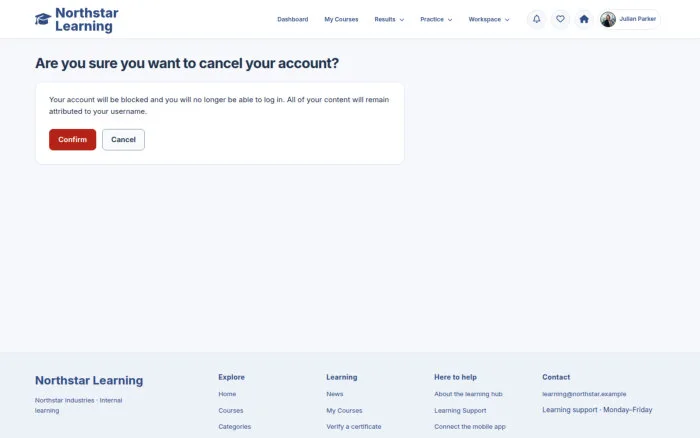The width and height of the screenshot is (700, 438).
Task: Open My Courses in top navigation
Action: pos(342,20)
